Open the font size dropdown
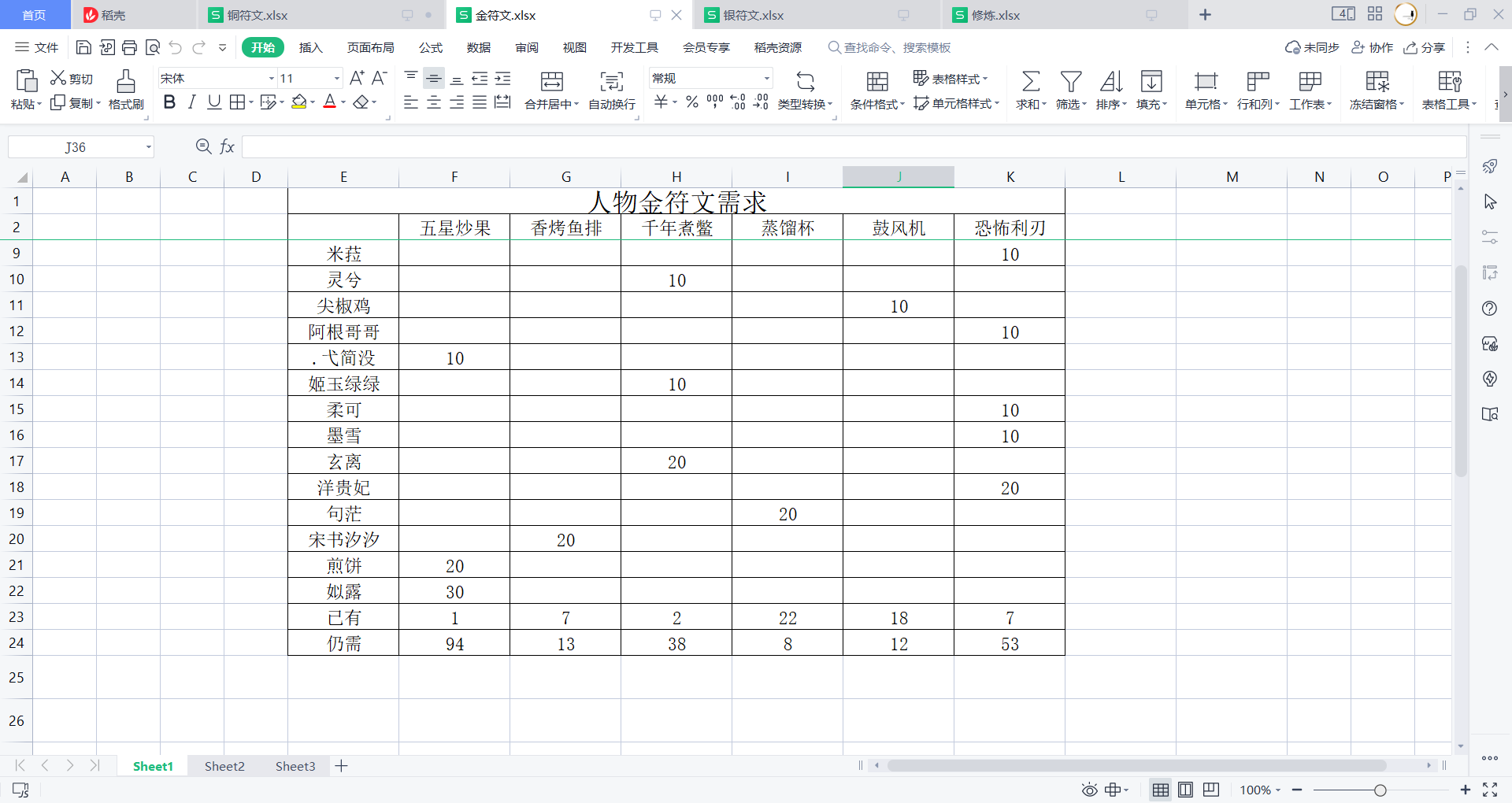Screen dimensions: 1512x803 pyautogui.click(x=337, y=78)
